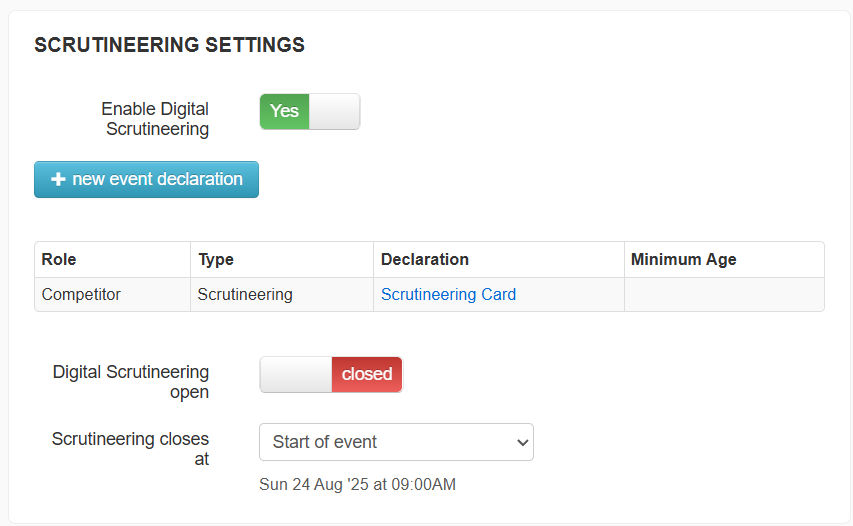Click the green Yes toggle label

285,112
